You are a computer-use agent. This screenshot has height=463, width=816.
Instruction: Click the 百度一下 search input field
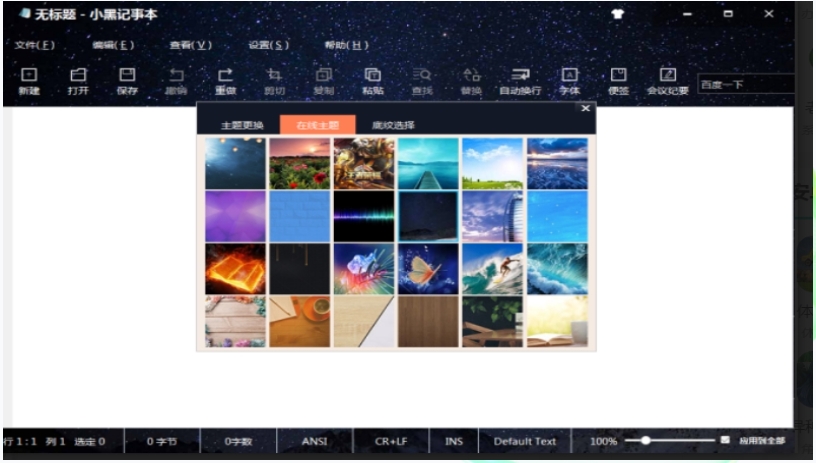coord(745,84)
